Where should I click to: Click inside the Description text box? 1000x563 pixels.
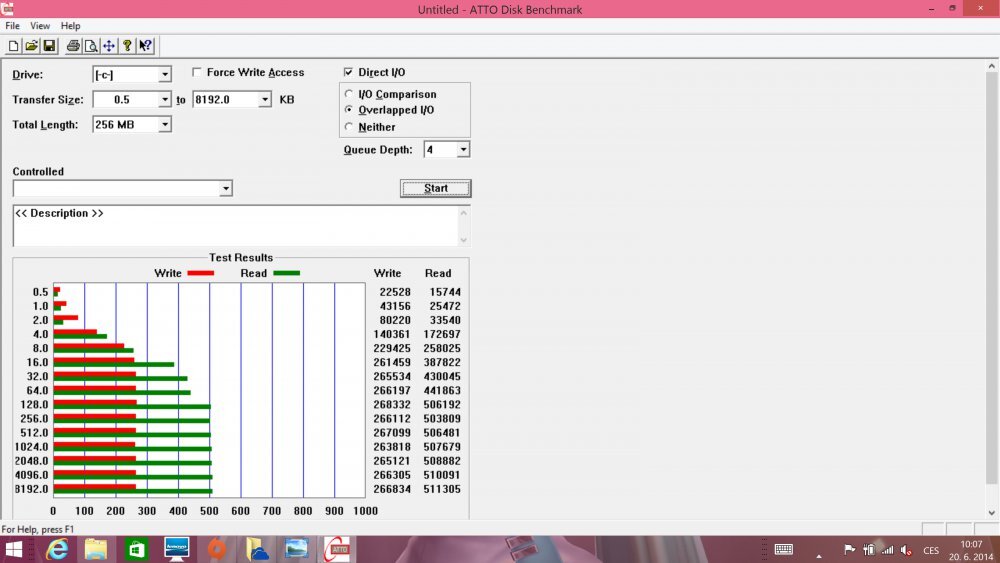point(235,228)
